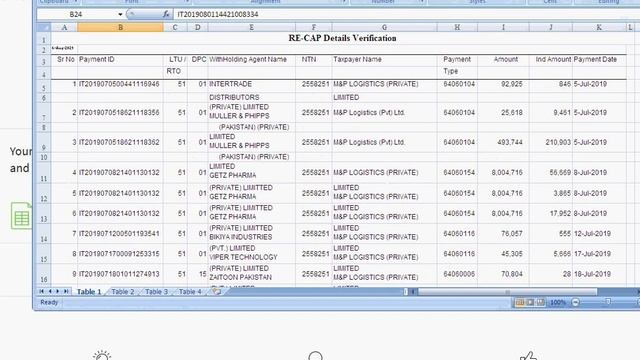Switch to Page Layout view in the status bar
This screenshot has width=640, height=360.
(x=530, y=302)
